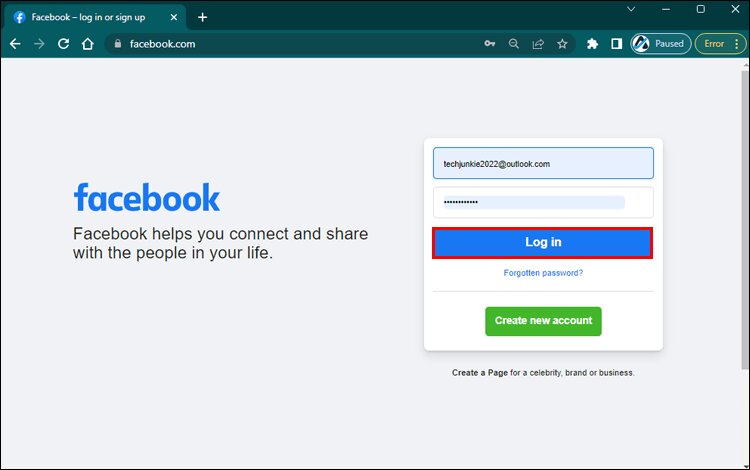Bookmark this tab with the star icon
Image resolution: width=750 pixels, height=470 pixels.
(562, 44)
